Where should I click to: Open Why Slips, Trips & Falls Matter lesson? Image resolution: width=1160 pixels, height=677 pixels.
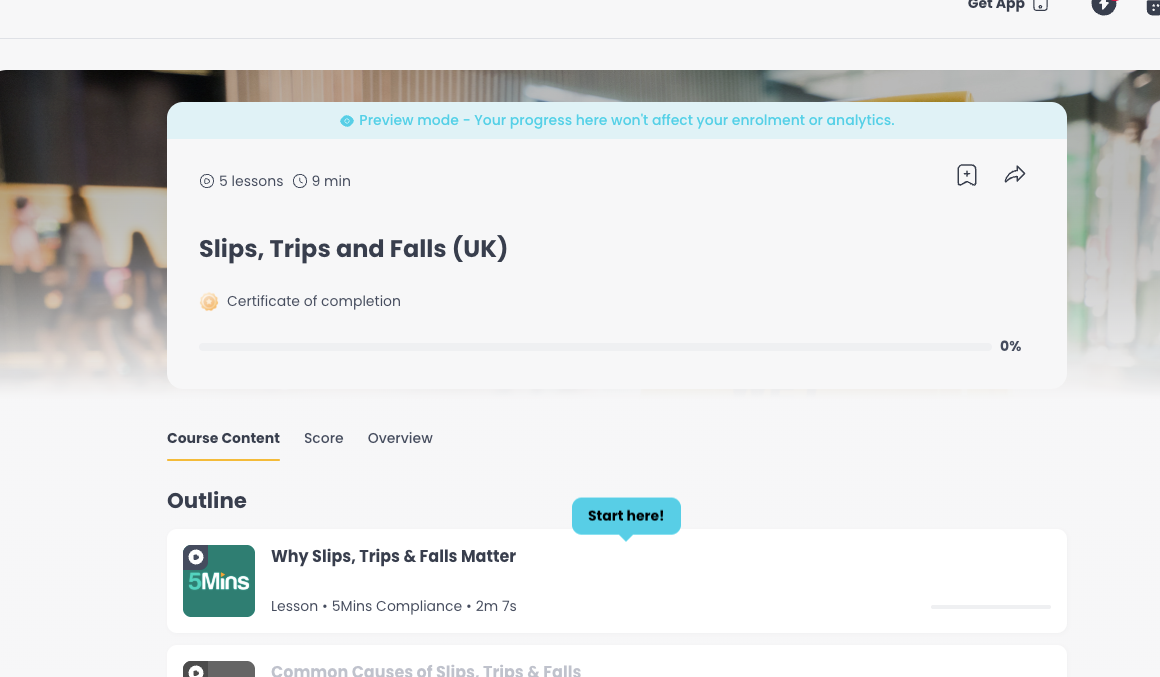coord(393,556)
